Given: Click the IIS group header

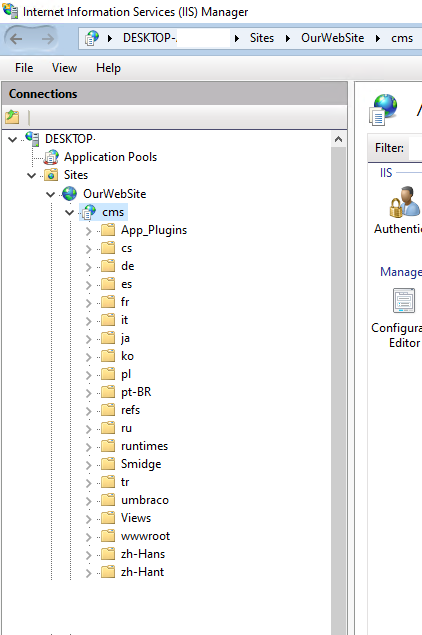Looking at the screenshot, I should coord(386,173).
